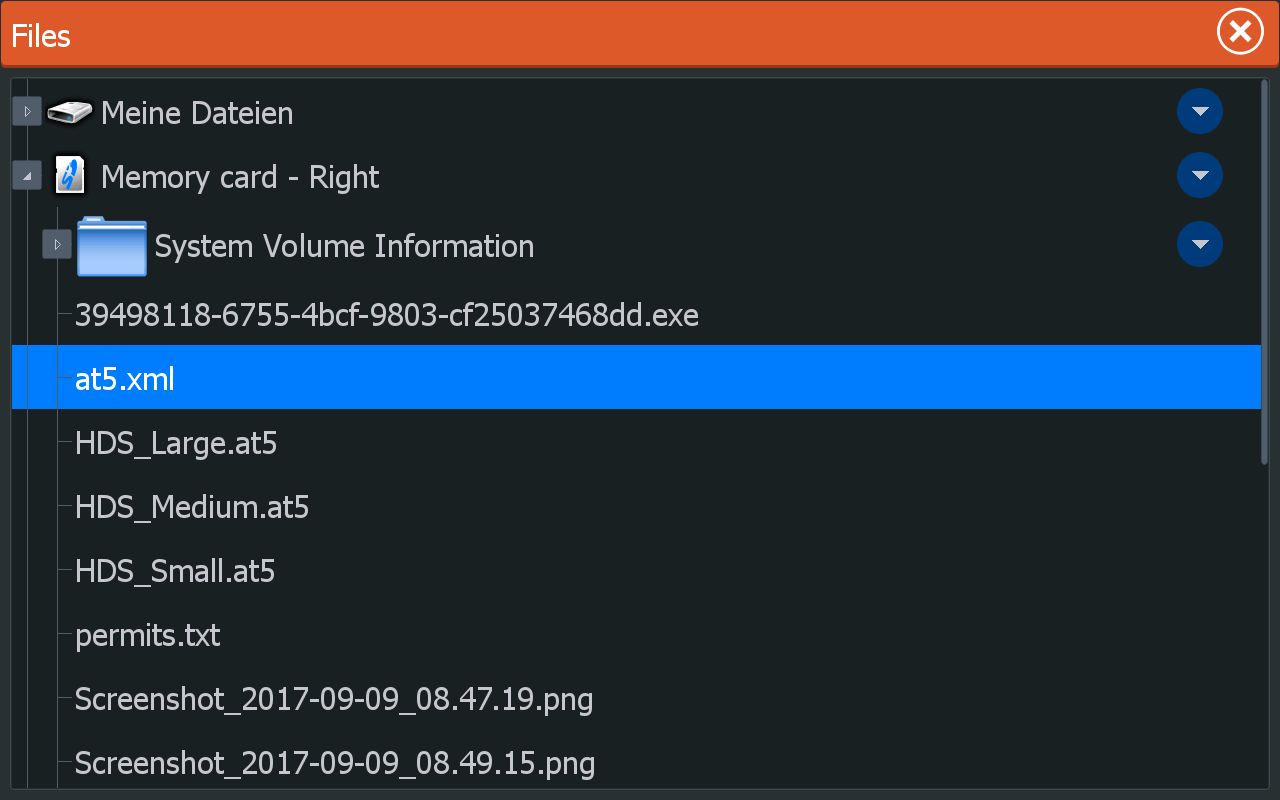Select the at5.xml file
This screenshot has height=800, width=1280.
[125, 379]
